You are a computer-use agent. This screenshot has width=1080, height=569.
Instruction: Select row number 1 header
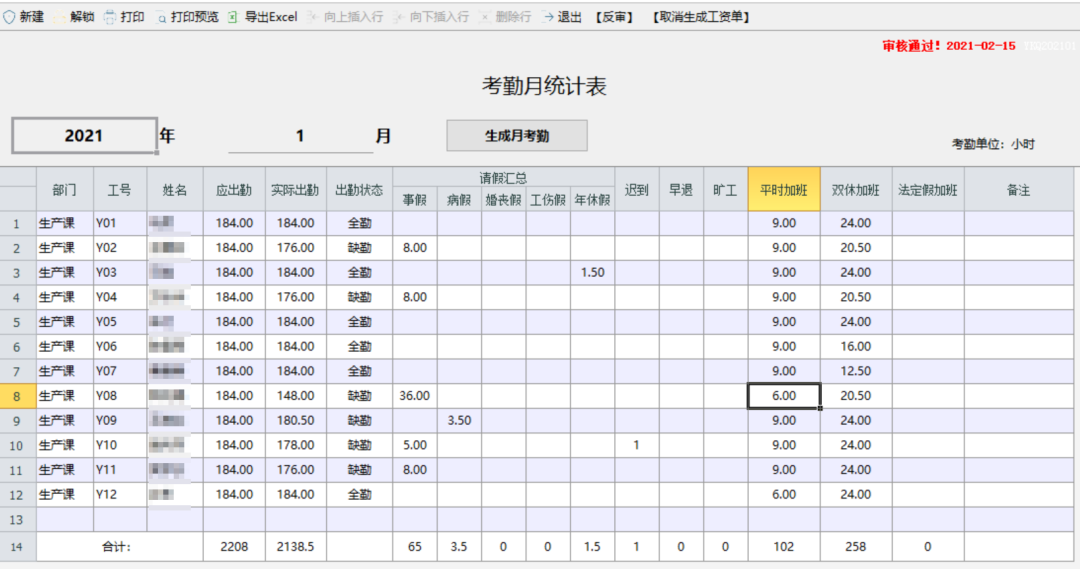tap(17, 223)
